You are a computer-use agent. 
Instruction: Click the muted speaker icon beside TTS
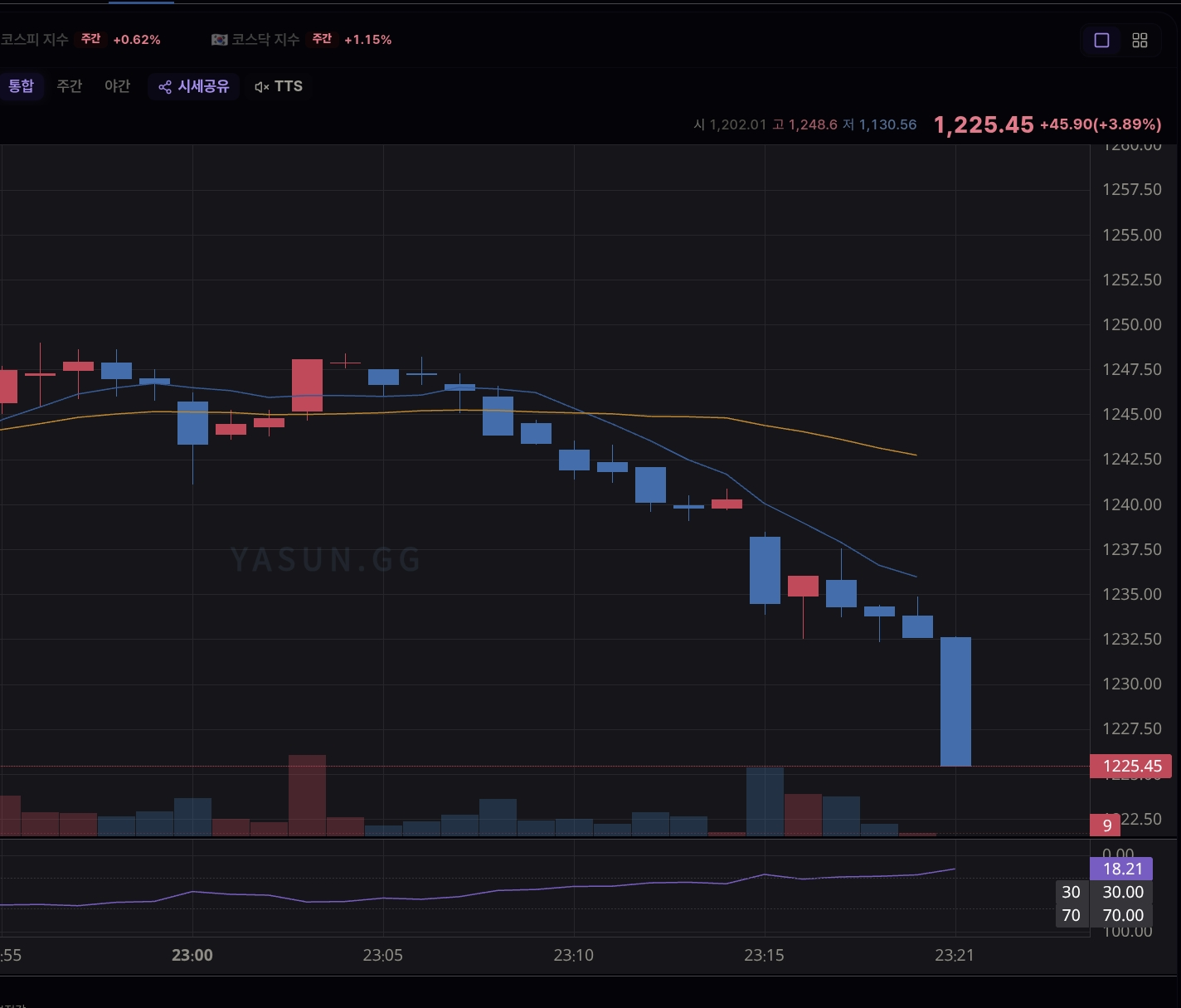[x=262, y=87]
